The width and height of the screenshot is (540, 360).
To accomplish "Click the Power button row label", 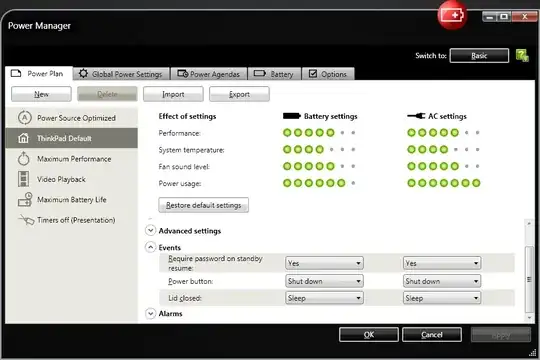I will [x=190, y=281].
